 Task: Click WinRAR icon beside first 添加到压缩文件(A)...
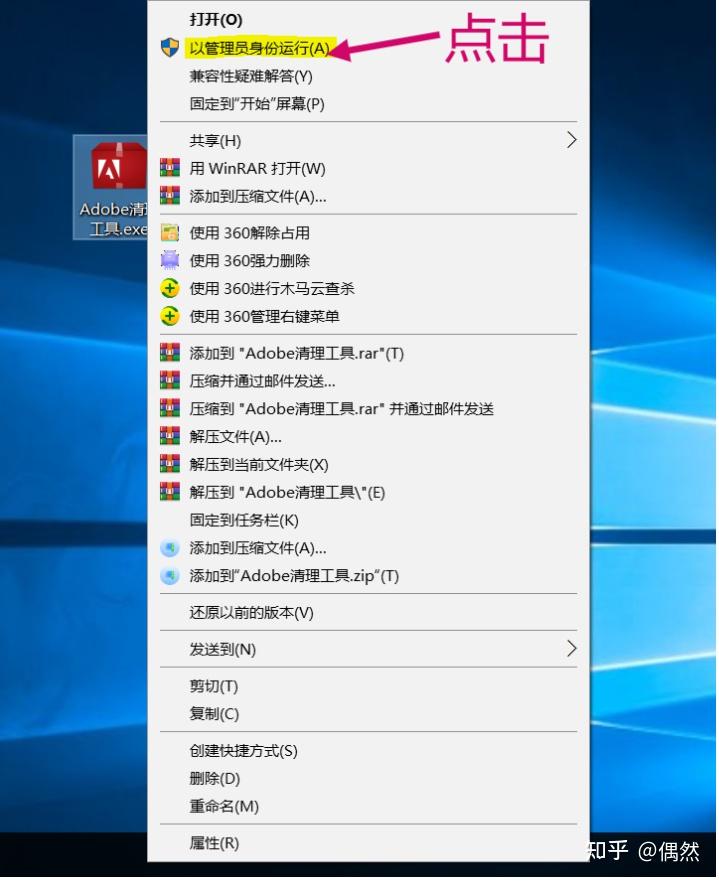(169, 195)
